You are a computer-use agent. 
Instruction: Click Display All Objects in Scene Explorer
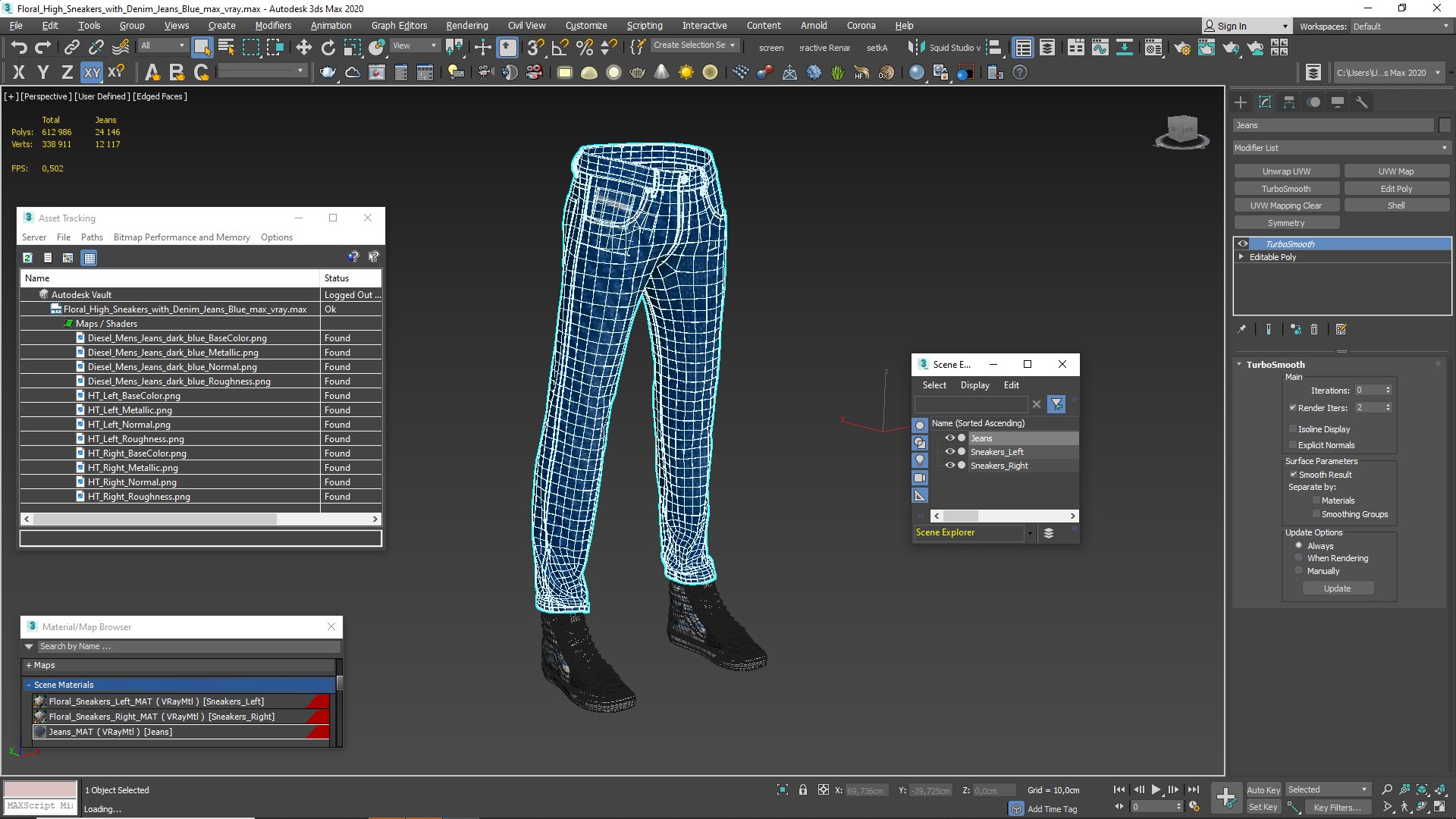920,425
